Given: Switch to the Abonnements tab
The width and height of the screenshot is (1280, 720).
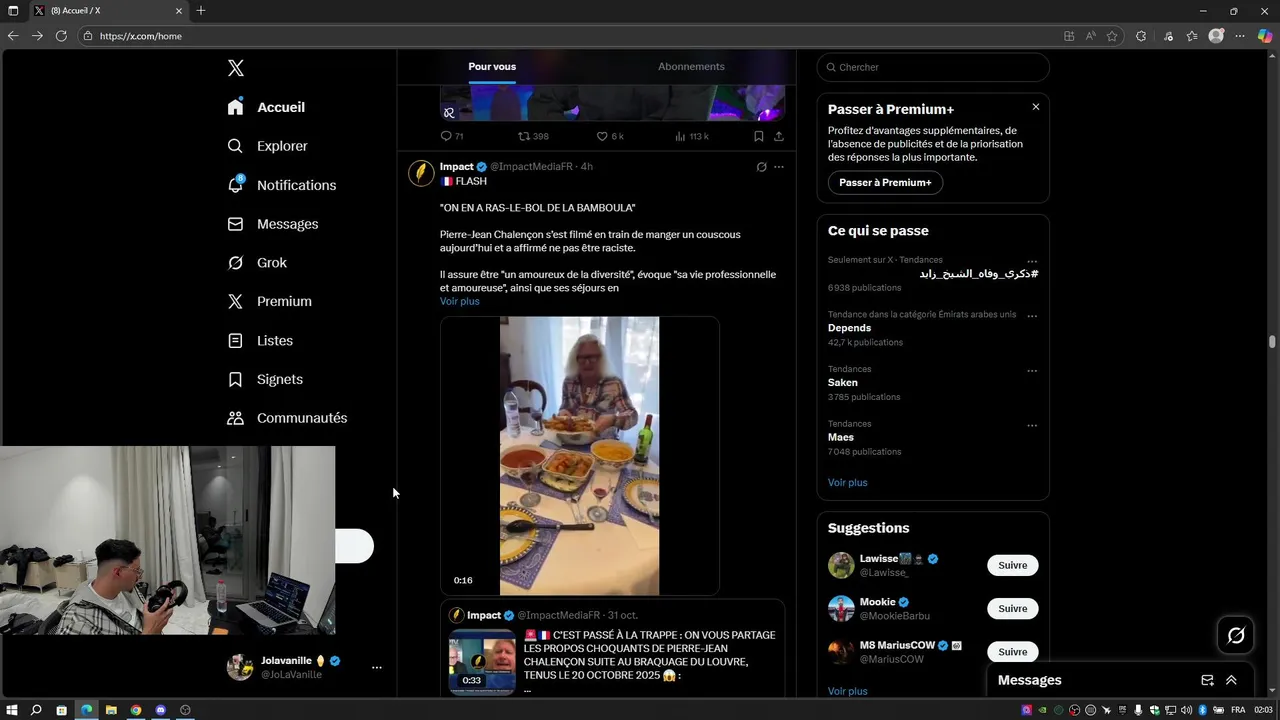Looking at the screenshot, I should point(691,67).
